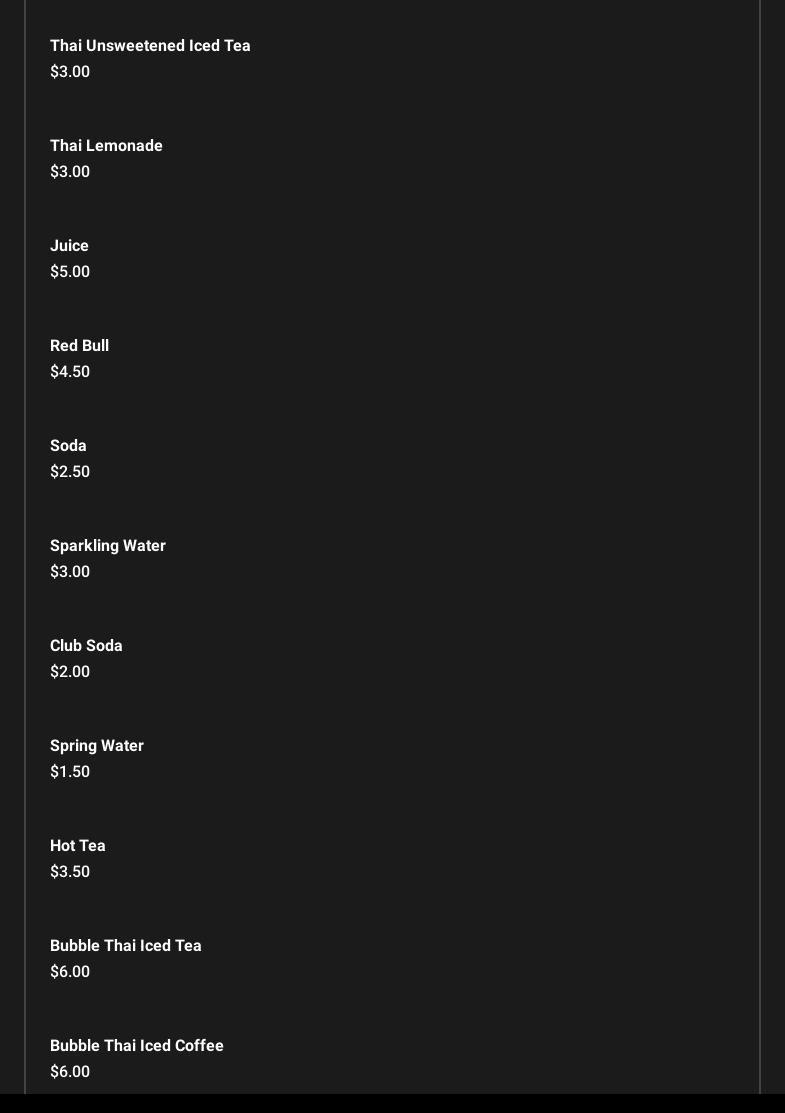The height and width of the screenshot is (1113, 785).
Task: Choose the Spring Water item
Action: (x=97, y=746)
